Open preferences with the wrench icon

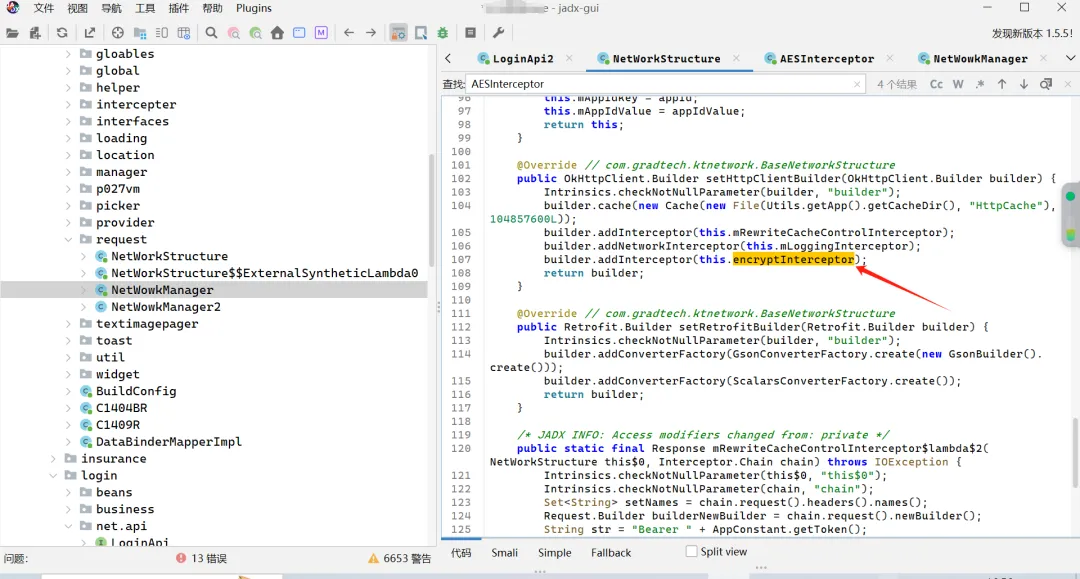(499, 33)
